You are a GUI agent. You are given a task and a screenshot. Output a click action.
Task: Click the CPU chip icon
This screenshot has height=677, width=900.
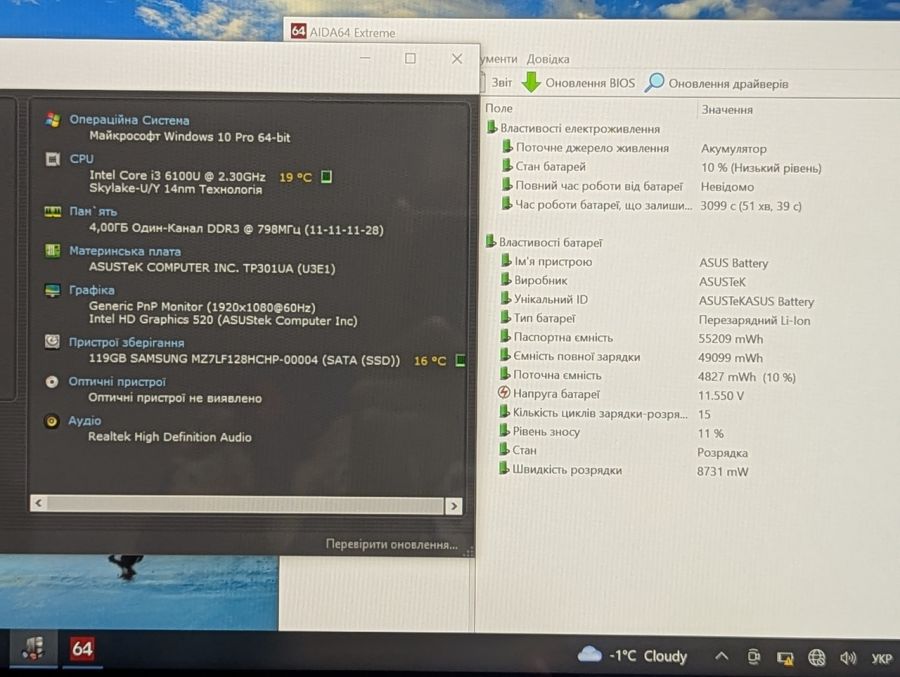tap(53, 159)
